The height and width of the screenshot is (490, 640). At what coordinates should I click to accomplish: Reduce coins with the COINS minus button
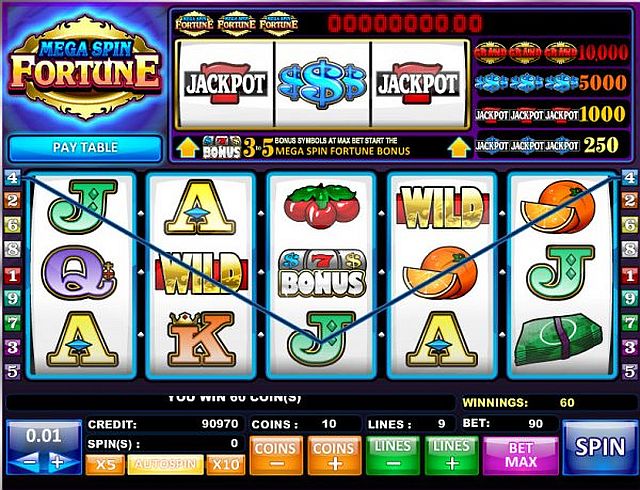(276, 455)
